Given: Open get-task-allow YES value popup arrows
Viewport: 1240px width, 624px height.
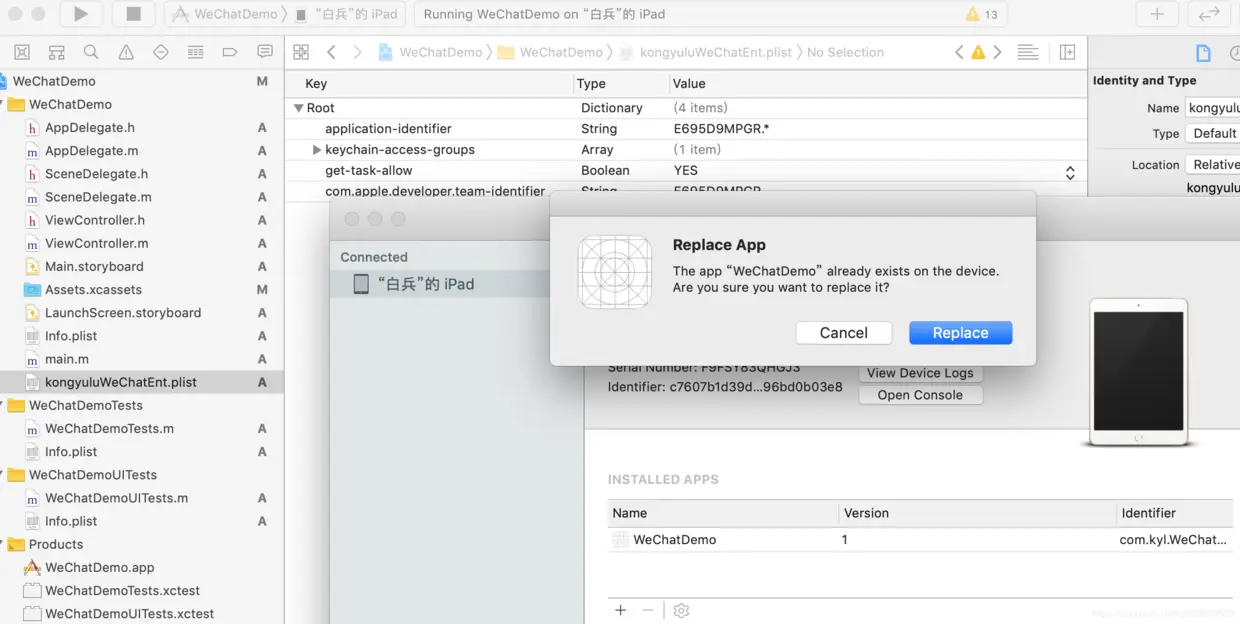Looking at the screenshot, I should 1070,172.
